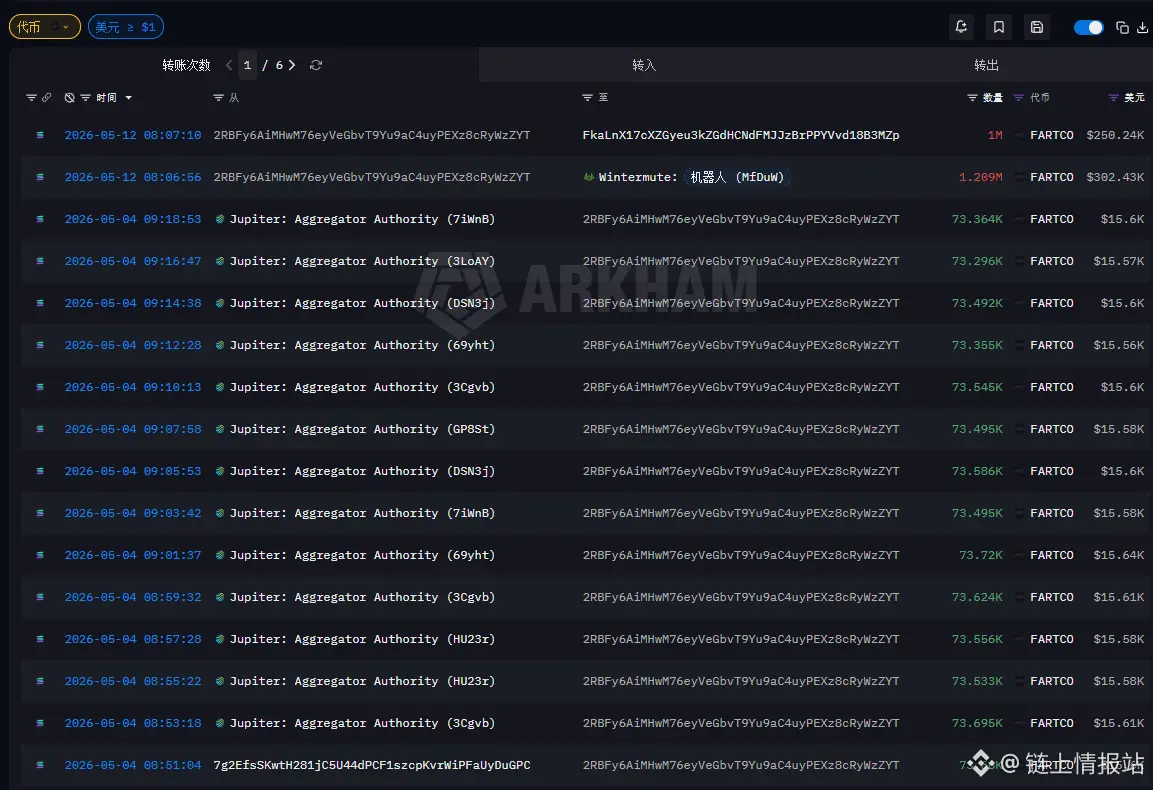Click the leftmost filter icon in header
Screen dimensions: 1153x790
(x=31, y=97)
